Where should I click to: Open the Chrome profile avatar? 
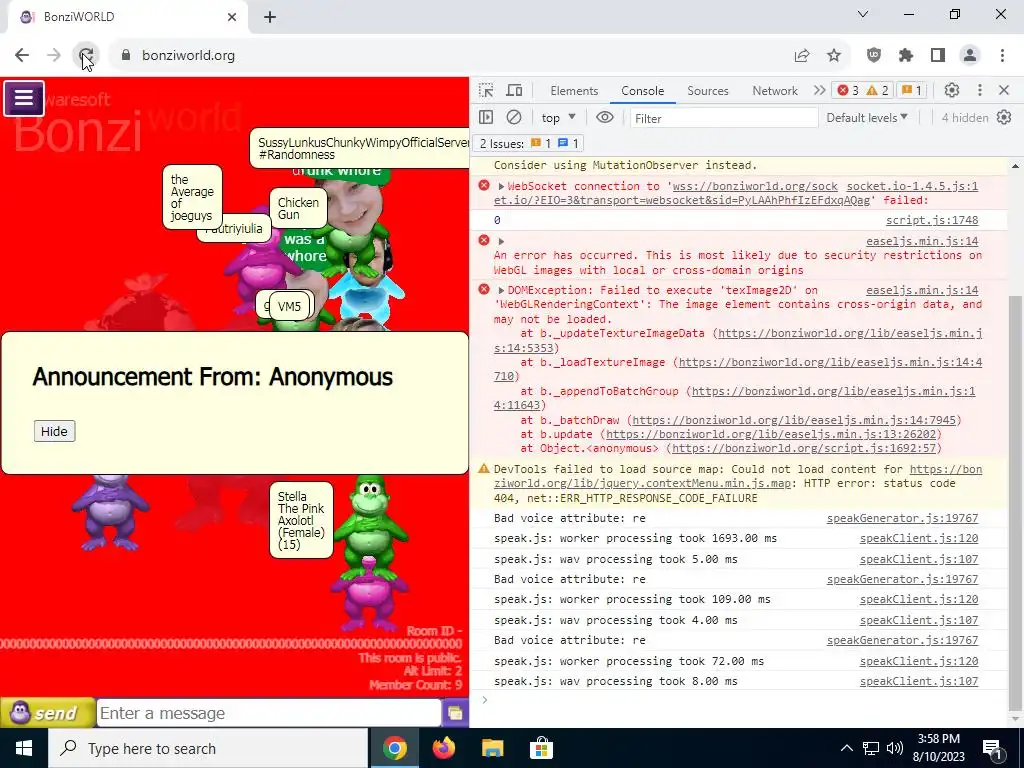click(x=970, y=56)
